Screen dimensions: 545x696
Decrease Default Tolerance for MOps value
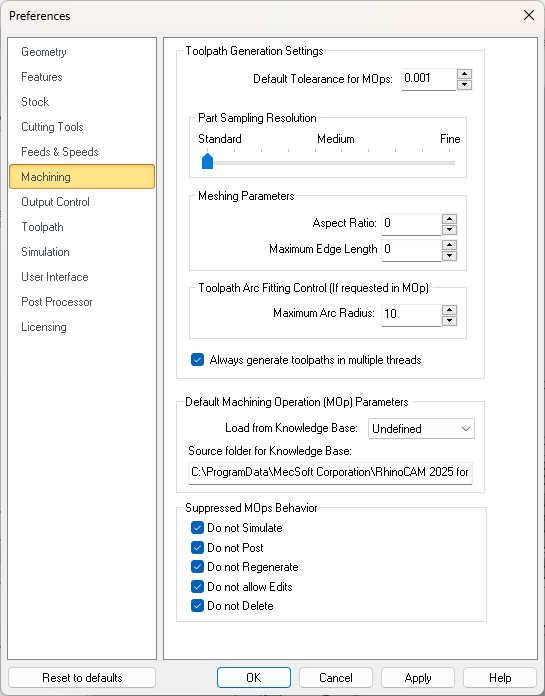coord(464,84)
